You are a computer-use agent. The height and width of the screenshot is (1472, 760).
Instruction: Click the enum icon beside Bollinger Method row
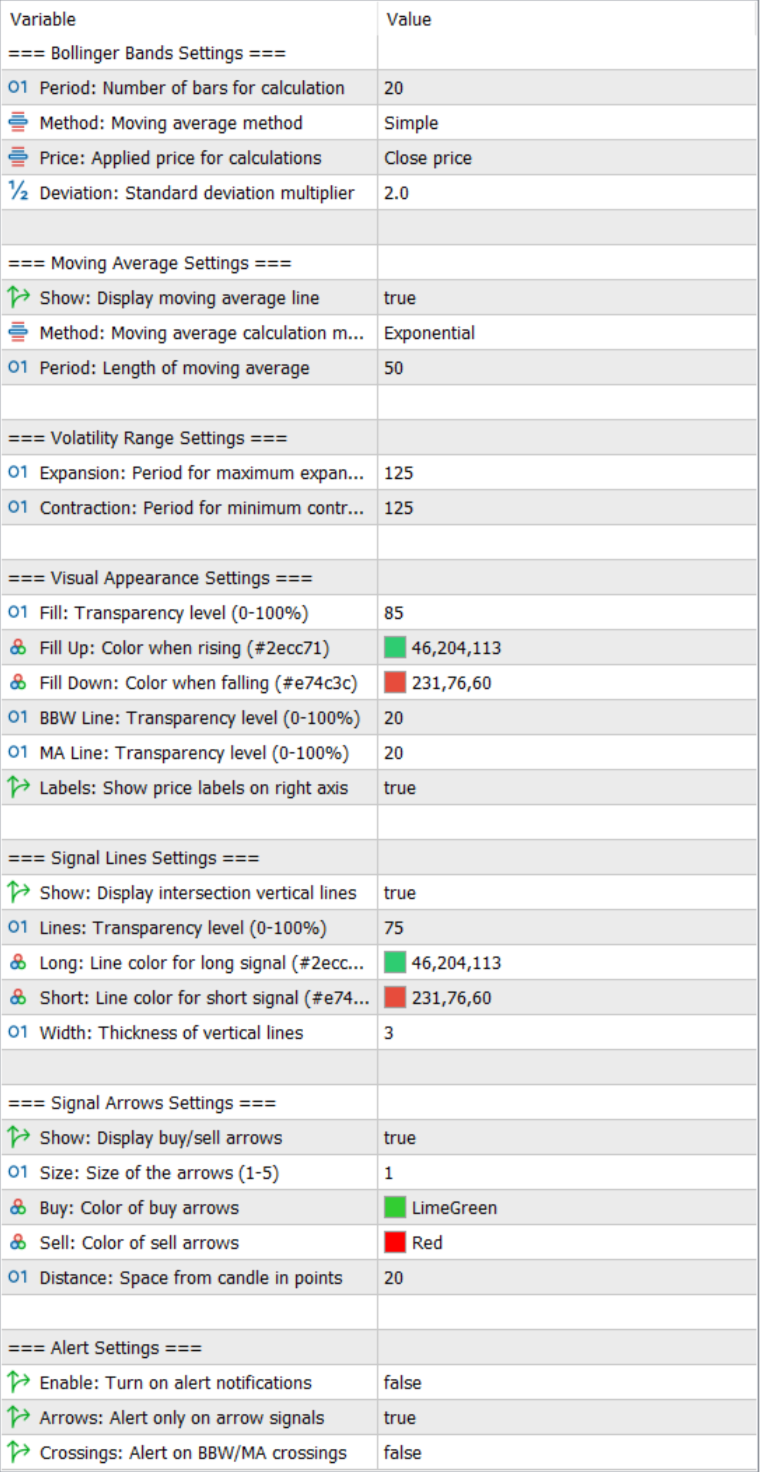[x=18, y=123]
